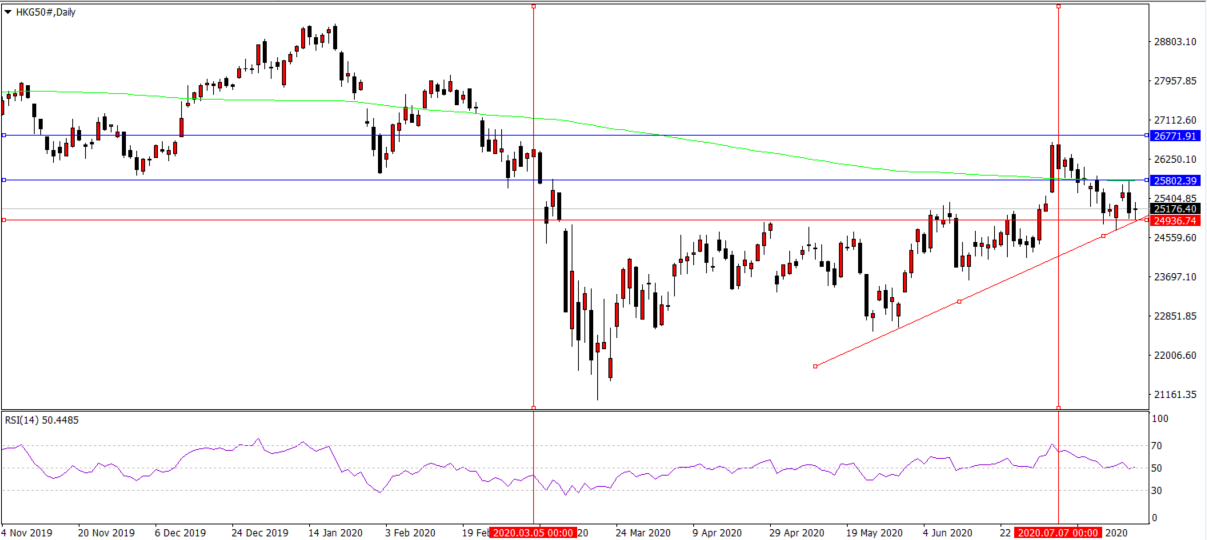The image size is (1207, 540).
Task: Click the 2020.07.07 00:00 date marker
Action: (x=1058, y=533)
